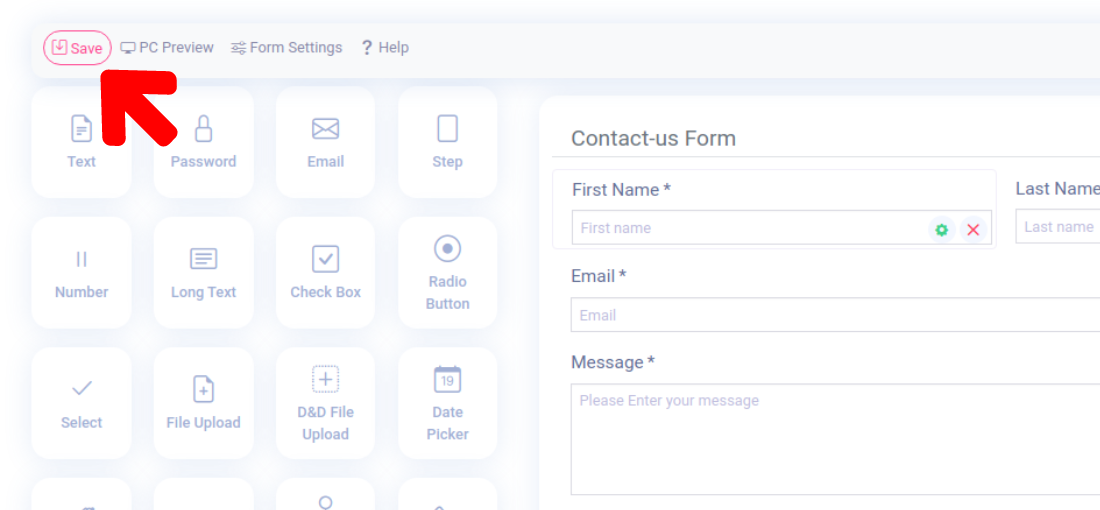
Task: Add the Radio Button element
Action: (x=447, y=273)
